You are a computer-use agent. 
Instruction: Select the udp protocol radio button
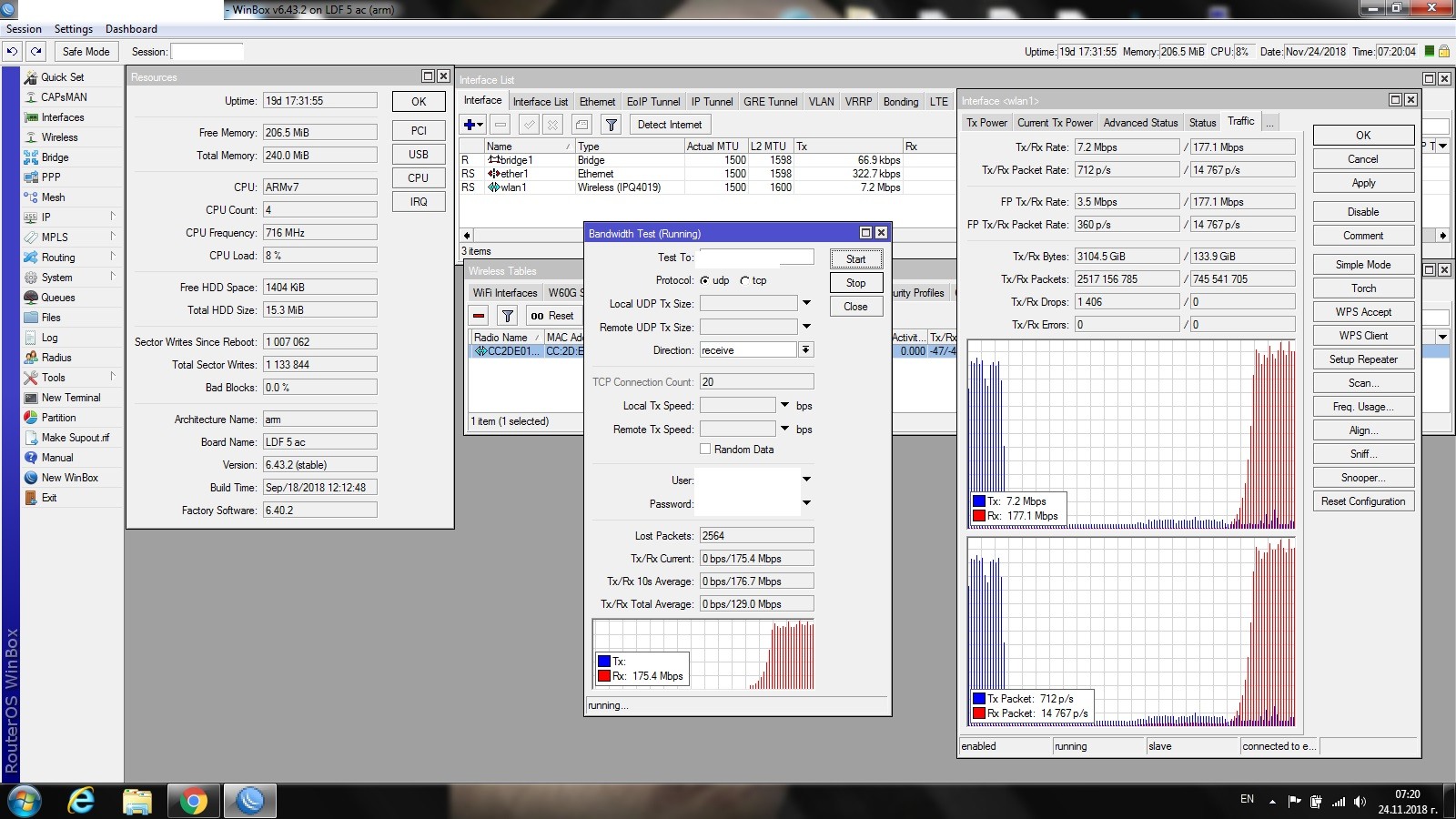tap(705, 280)
